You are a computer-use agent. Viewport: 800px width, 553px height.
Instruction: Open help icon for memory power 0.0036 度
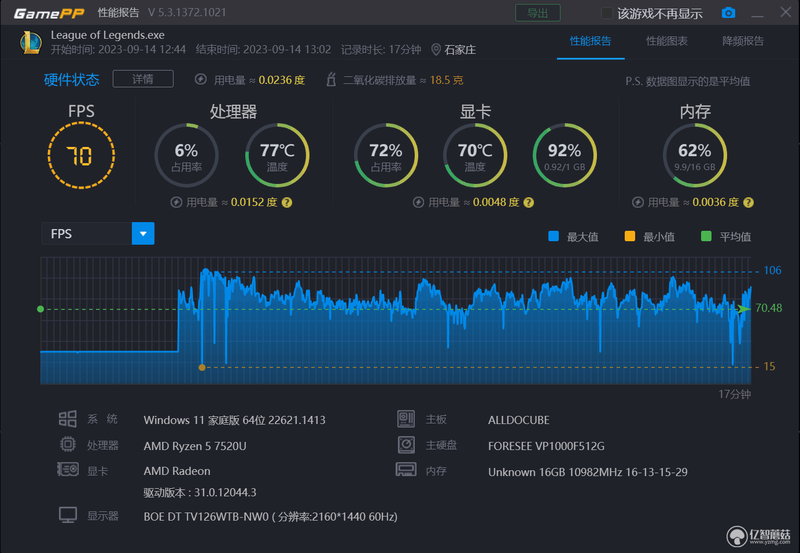[748, 203]
